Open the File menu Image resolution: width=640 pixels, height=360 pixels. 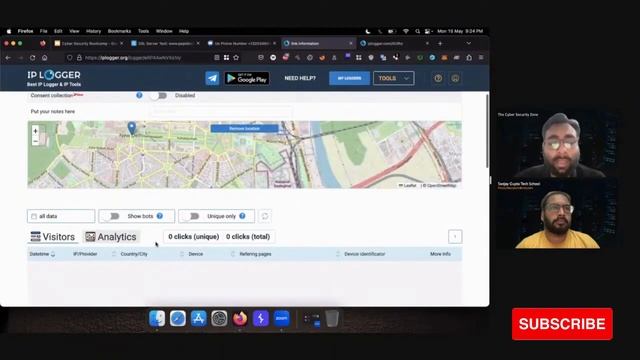[44, 31]
